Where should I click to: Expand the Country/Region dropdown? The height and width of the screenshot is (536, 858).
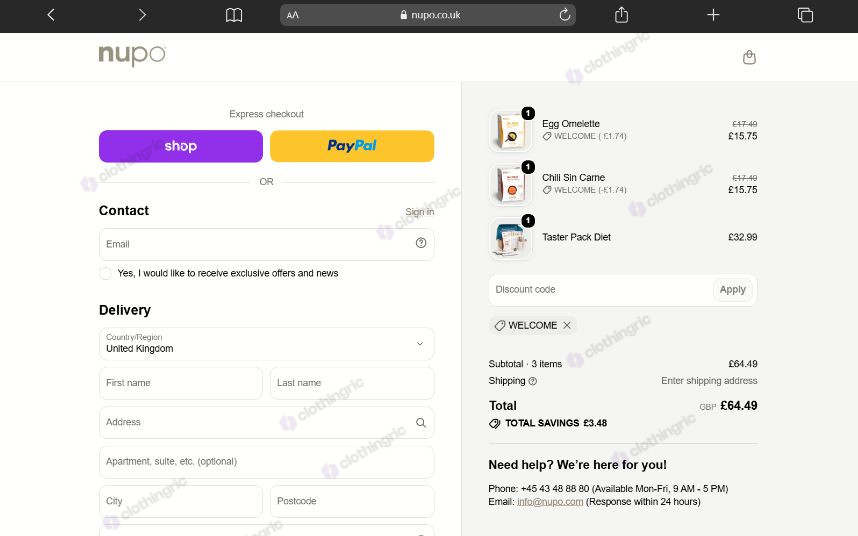266,343
